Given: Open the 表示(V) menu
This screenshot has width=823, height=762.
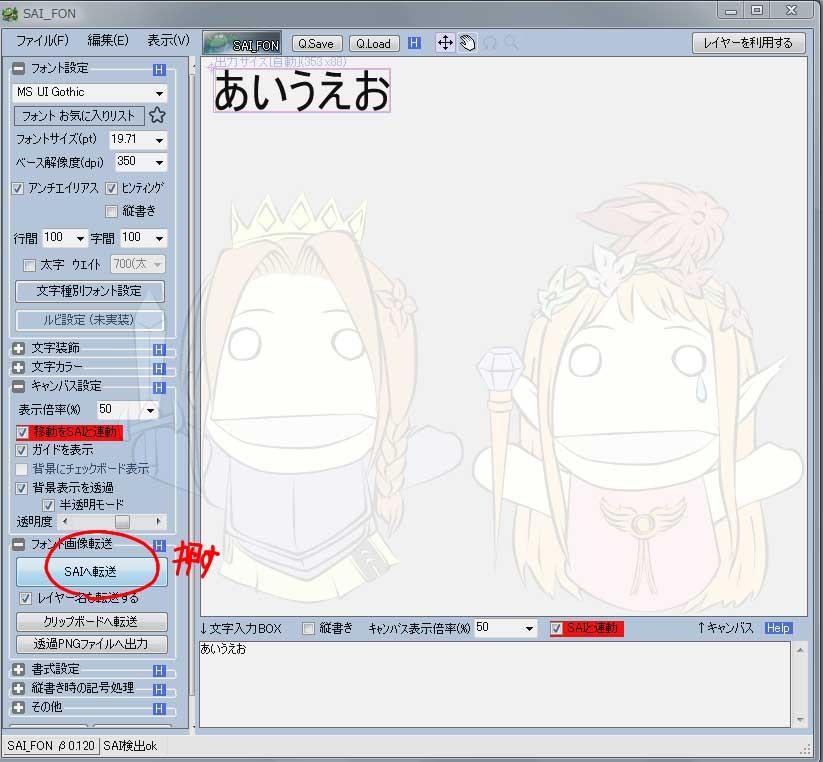Looking at the screenshot, I should pyautogui.click(x=168, y=40).
